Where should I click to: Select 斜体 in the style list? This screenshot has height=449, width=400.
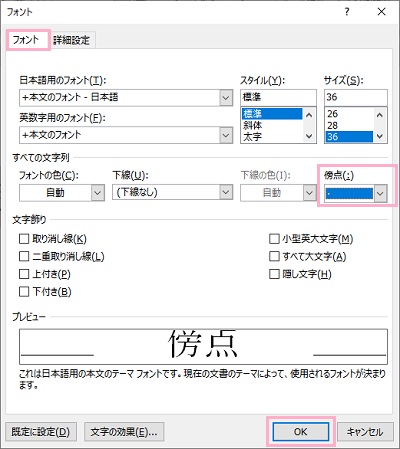pos(272,125)
